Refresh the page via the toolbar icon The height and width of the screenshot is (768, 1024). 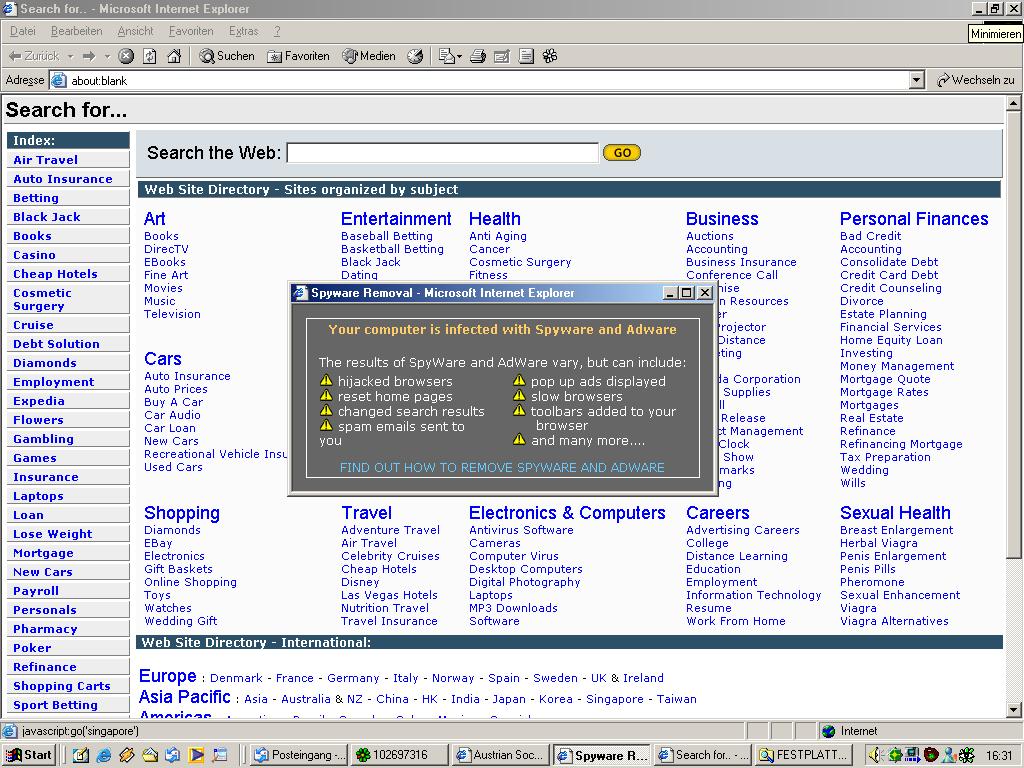(x=150, y=56)
